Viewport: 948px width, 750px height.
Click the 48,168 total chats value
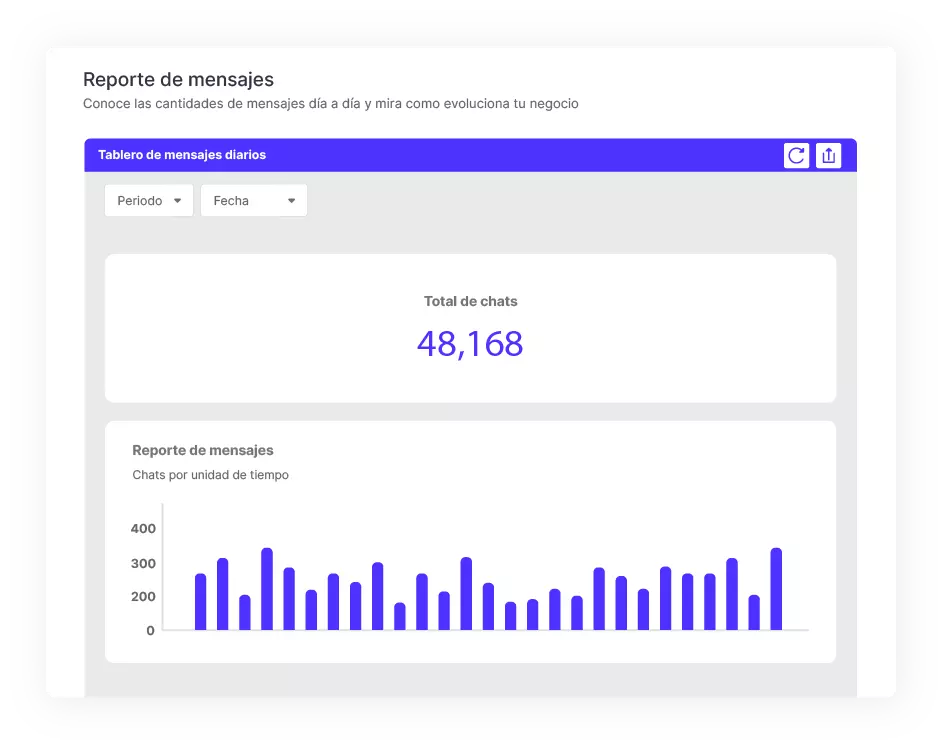point(470,344)
